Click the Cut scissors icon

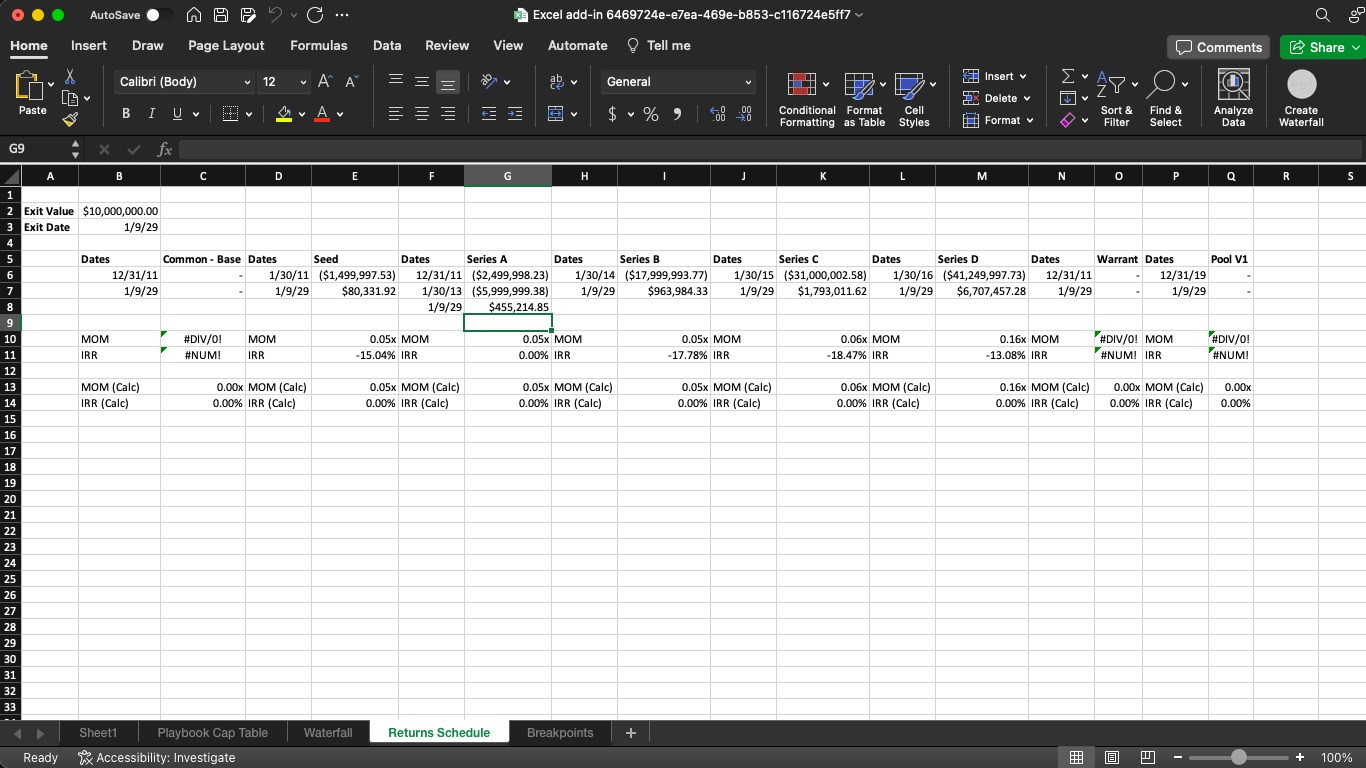click(70, 77)
